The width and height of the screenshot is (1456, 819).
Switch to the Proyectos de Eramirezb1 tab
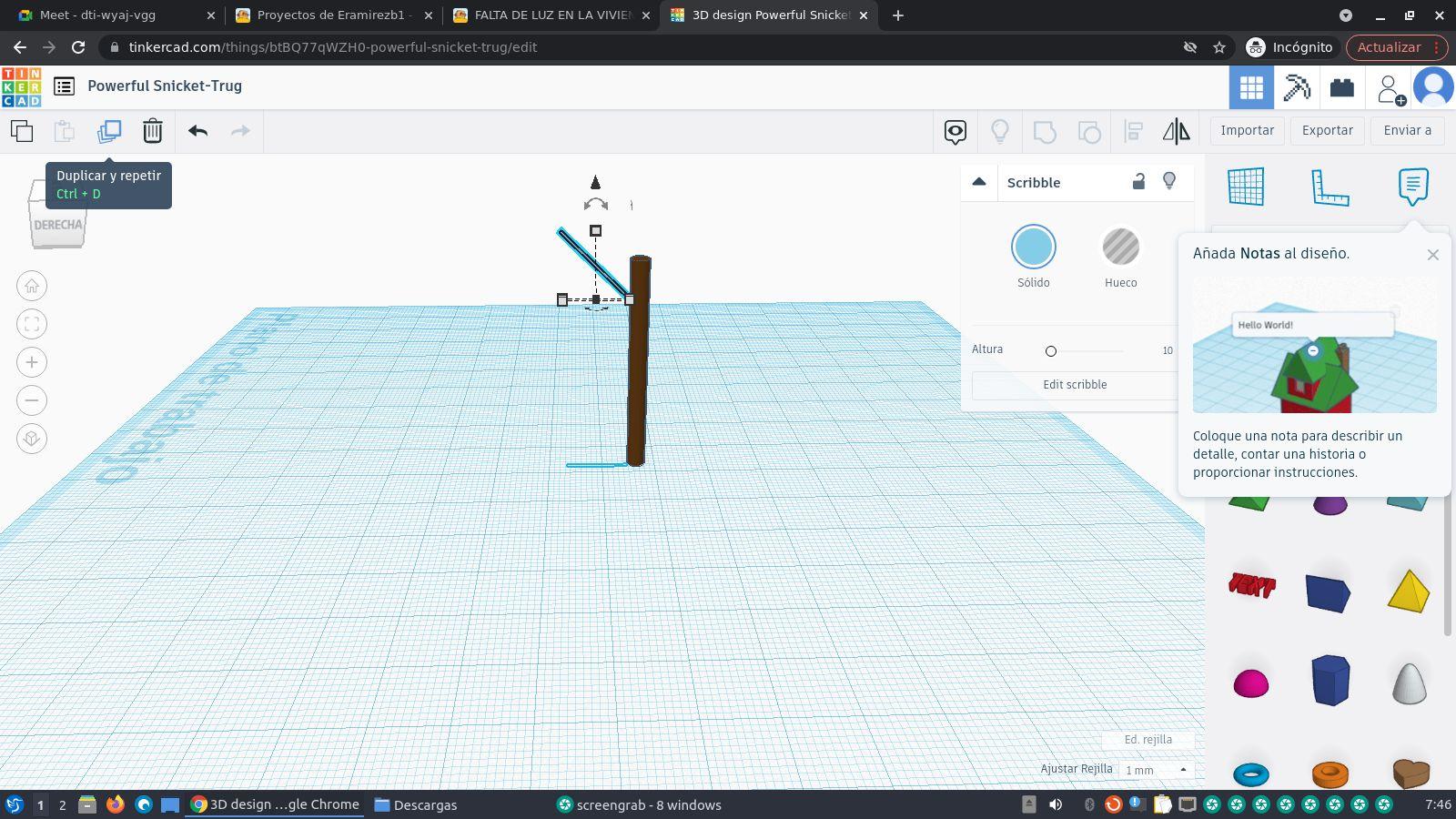tap(333, 15)
